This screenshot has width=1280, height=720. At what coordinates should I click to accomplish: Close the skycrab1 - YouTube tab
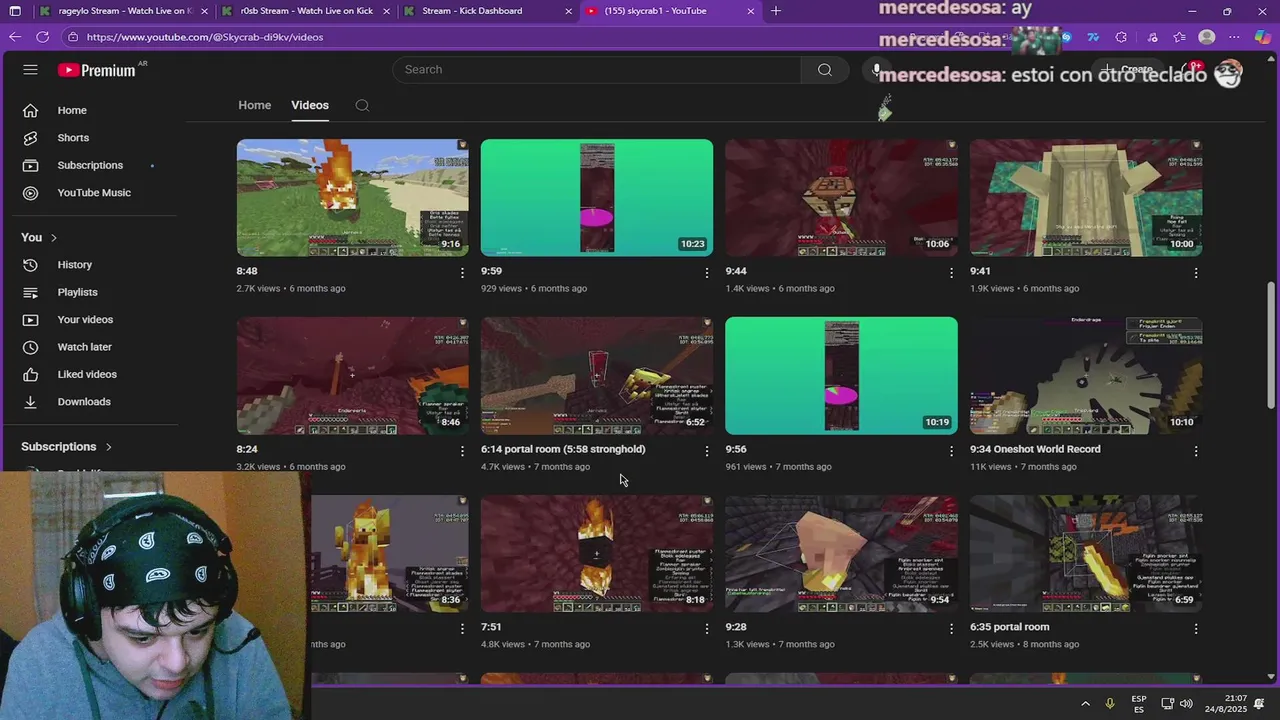click(x=751, y=11)
